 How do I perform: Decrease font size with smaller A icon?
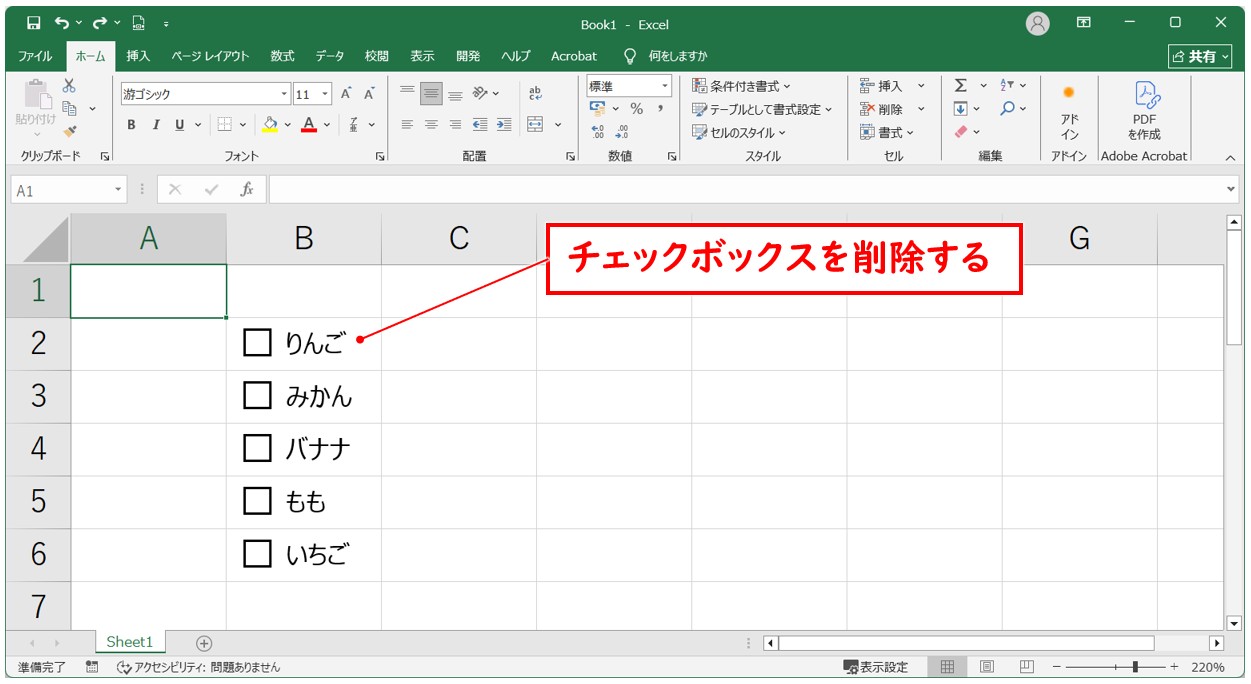[x=369, y=94]
